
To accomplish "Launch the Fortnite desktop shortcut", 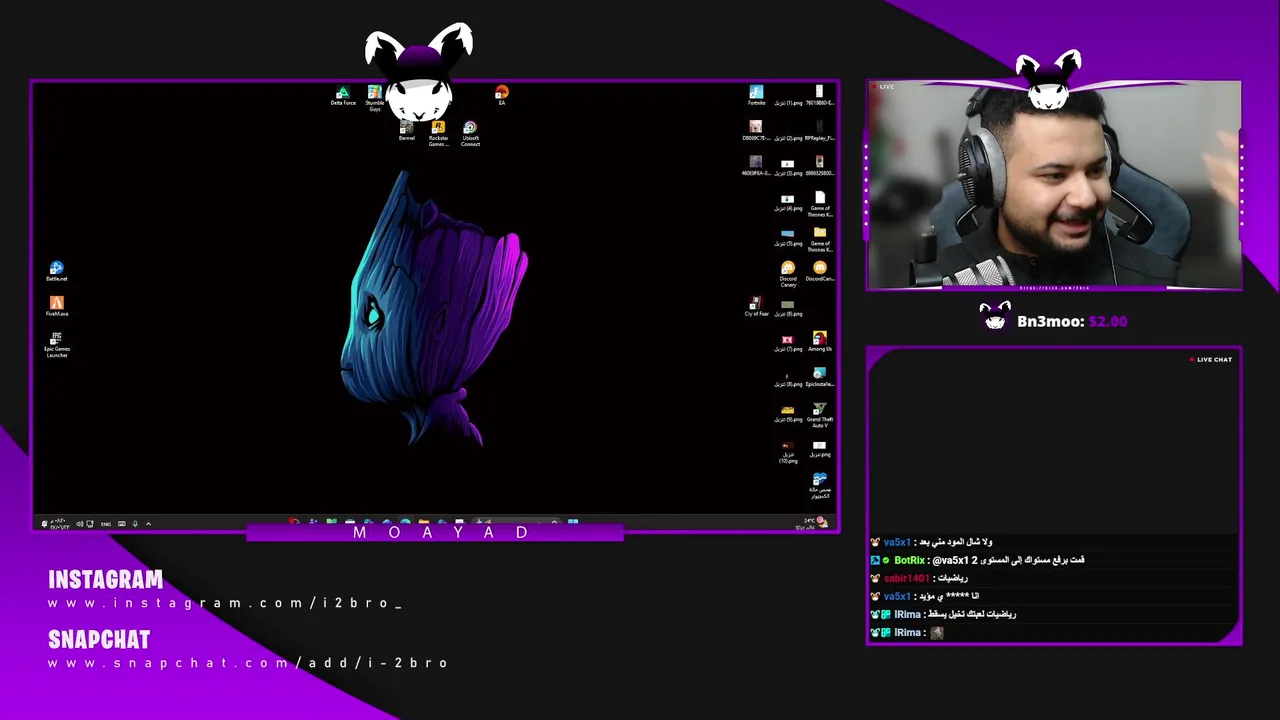I will tap(756, 96).
